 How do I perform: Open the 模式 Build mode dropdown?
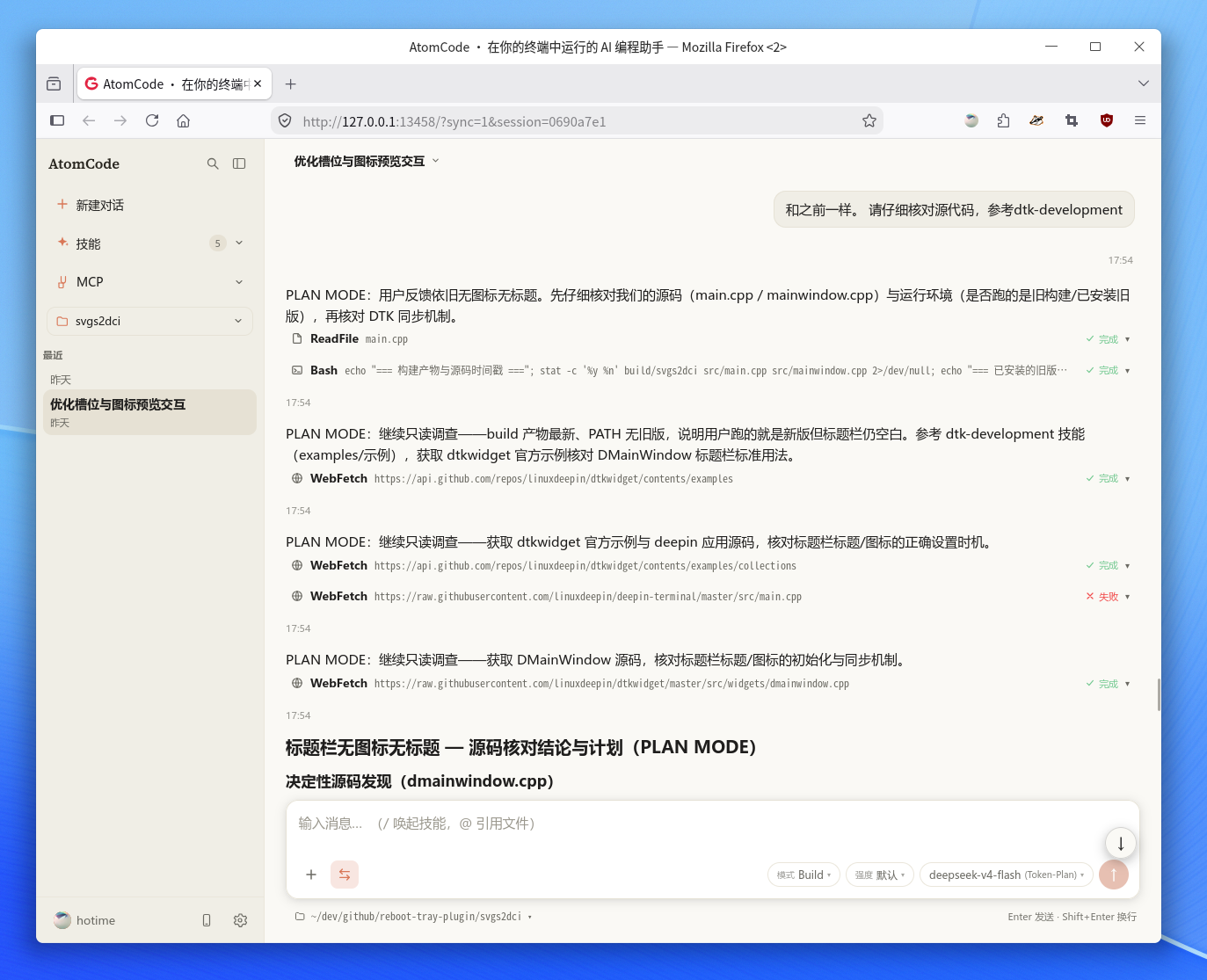point(803,875)
